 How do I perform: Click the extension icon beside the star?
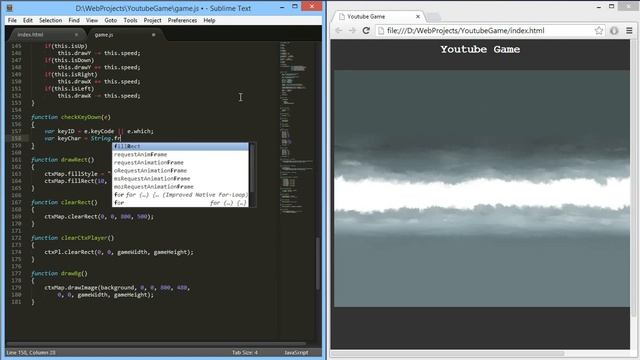pos(614,31)
